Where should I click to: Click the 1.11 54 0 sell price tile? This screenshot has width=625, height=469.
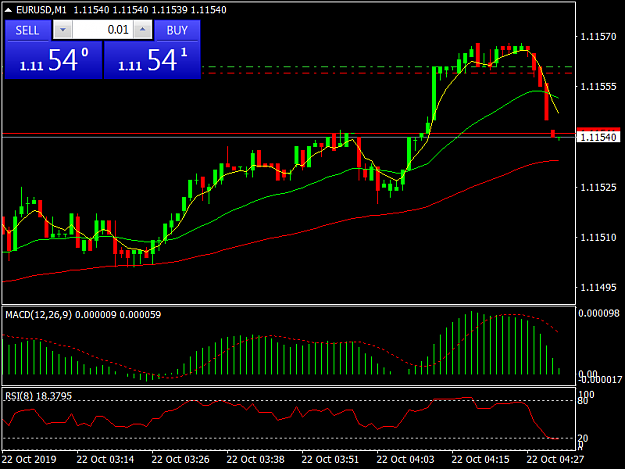(x=53, y=60)
